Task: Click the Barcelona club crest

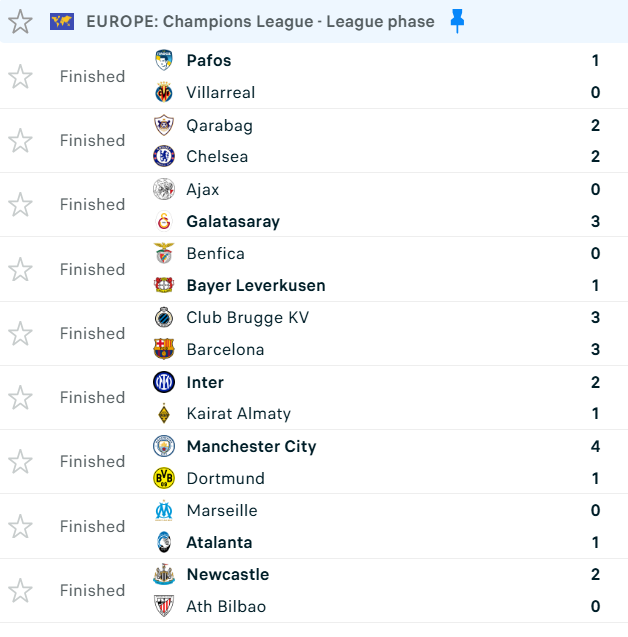Action: click(x=164, y=349)
